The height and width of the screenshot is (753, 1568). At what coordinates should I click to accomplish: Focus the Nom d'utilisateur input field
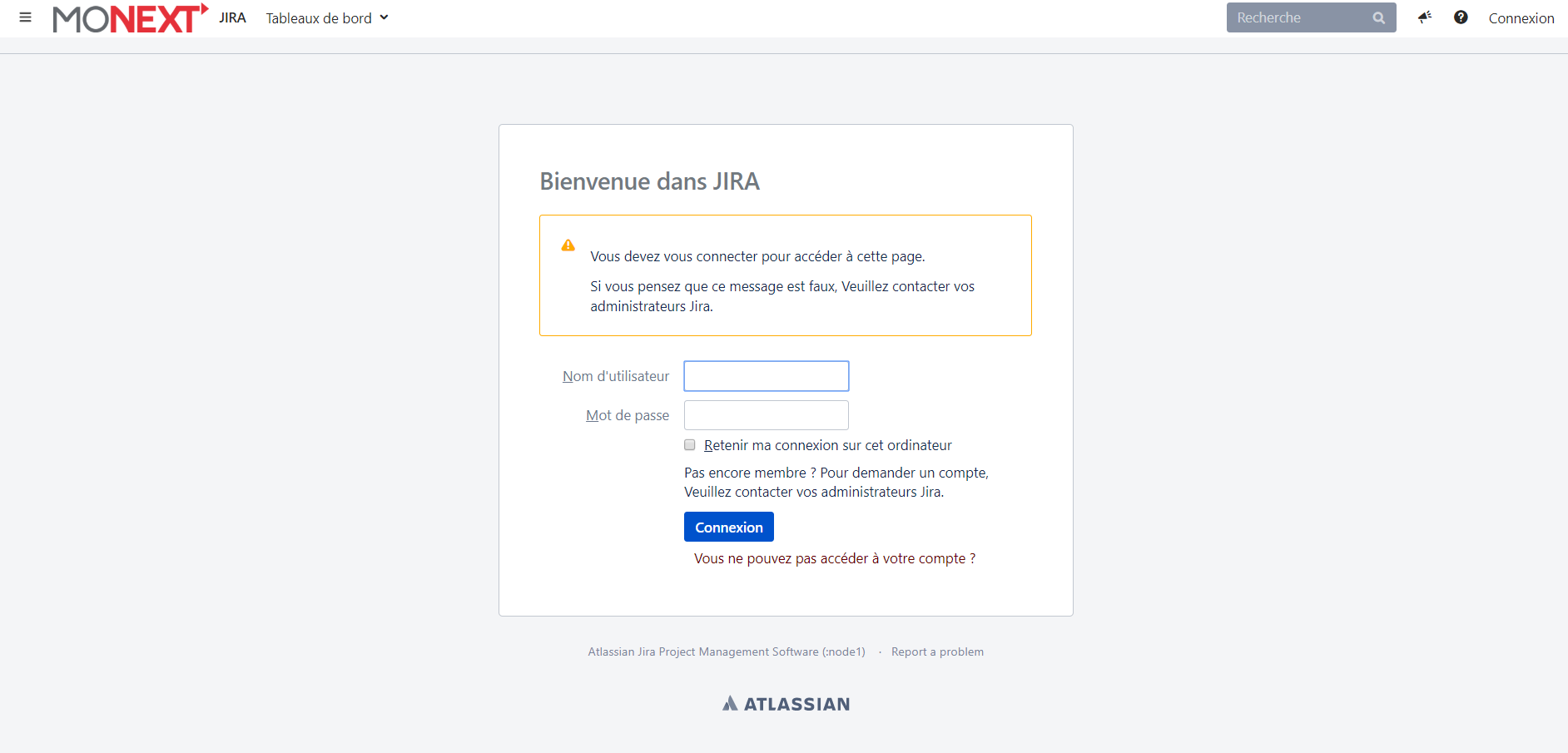point(766,376)
